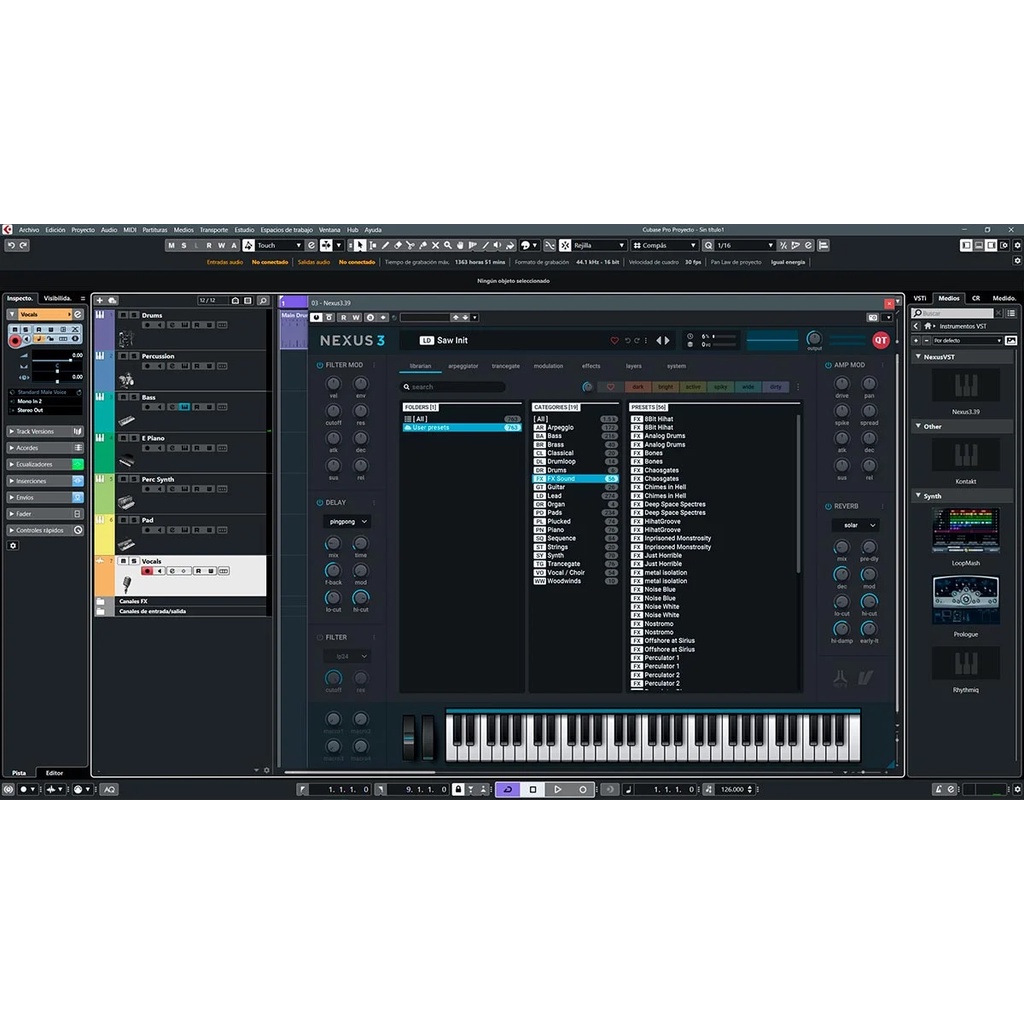Select the FX Sound category
This screenshot has width=1024, height=1024.
575,479
